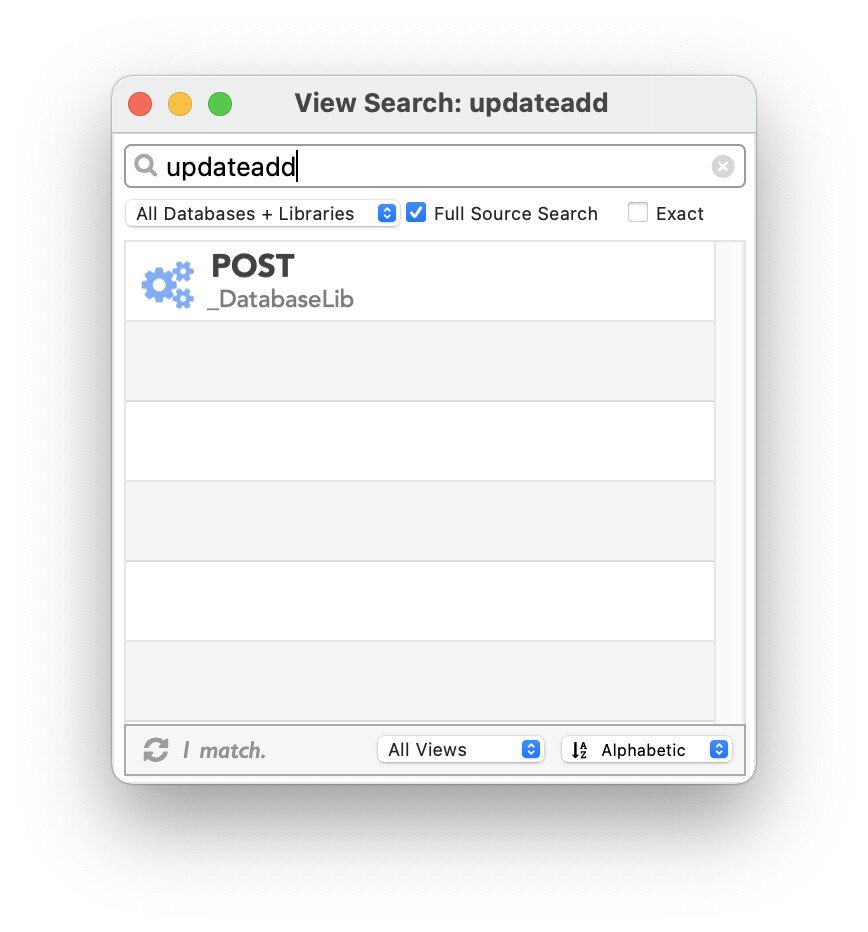Screen dimensions: 868x932
Task: Click the Exact label text
Action: tap(680, 213)
